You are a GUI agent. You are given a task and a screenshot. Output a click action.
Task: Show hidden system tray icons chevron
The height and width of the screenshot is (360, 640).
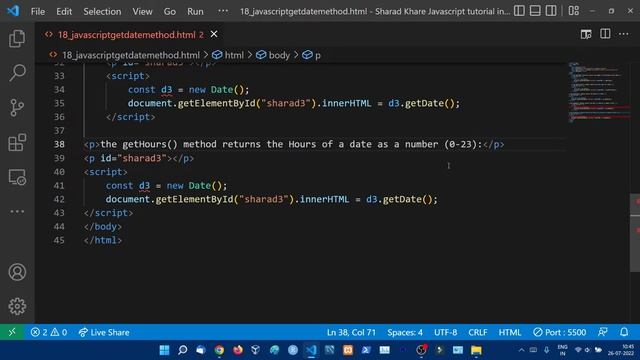[521, 350]
